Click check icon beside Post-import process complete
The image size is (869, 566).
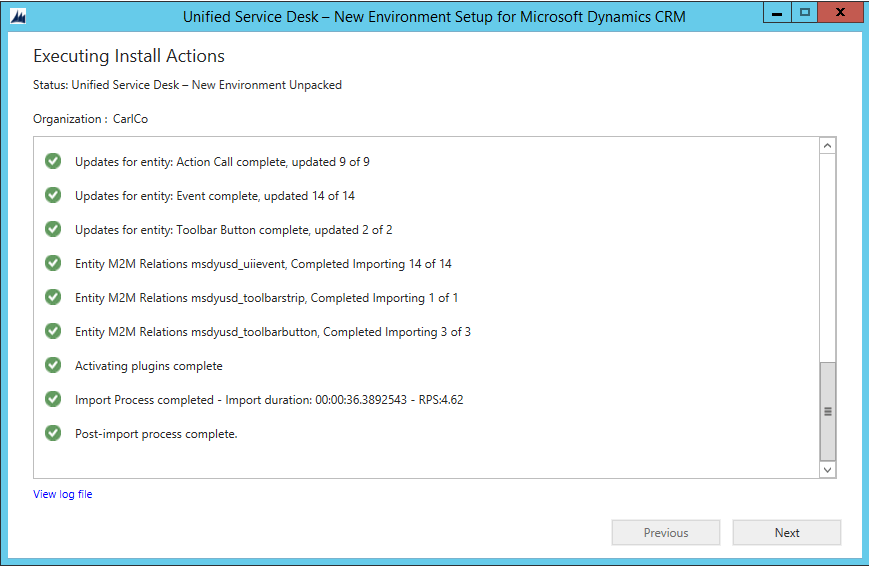[53, 433]
